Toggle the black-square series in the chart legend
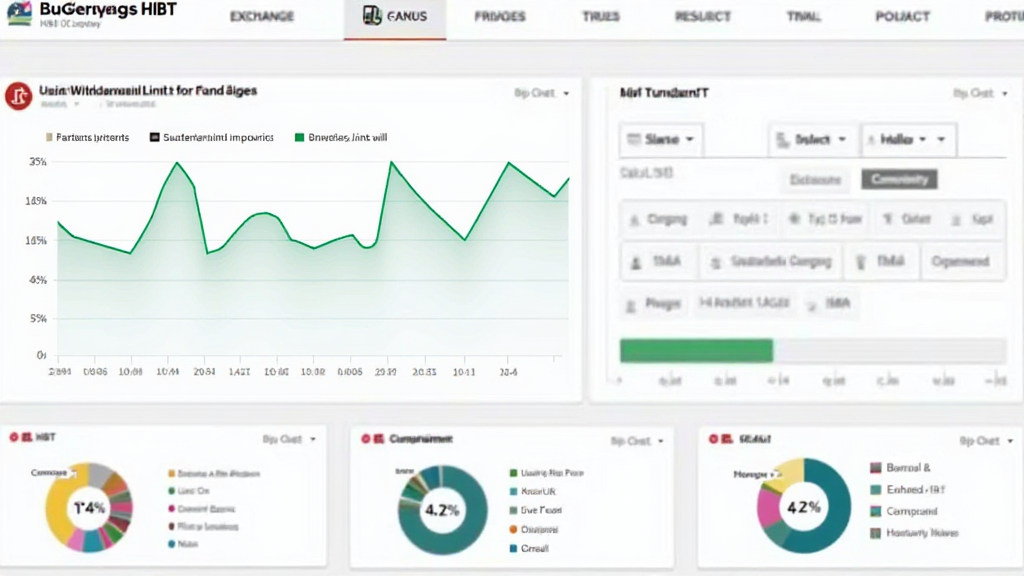 point(154,138)
